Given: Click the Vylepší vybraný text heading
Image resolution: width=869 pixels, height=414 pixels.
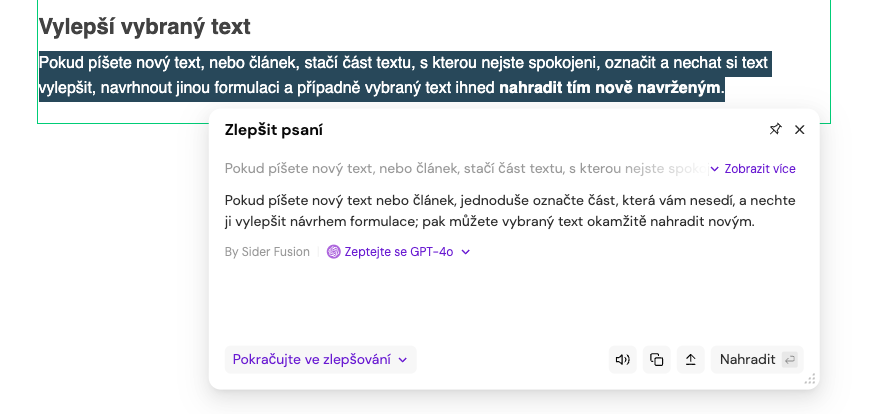Looking at the screenshot, I should [145, 27].
